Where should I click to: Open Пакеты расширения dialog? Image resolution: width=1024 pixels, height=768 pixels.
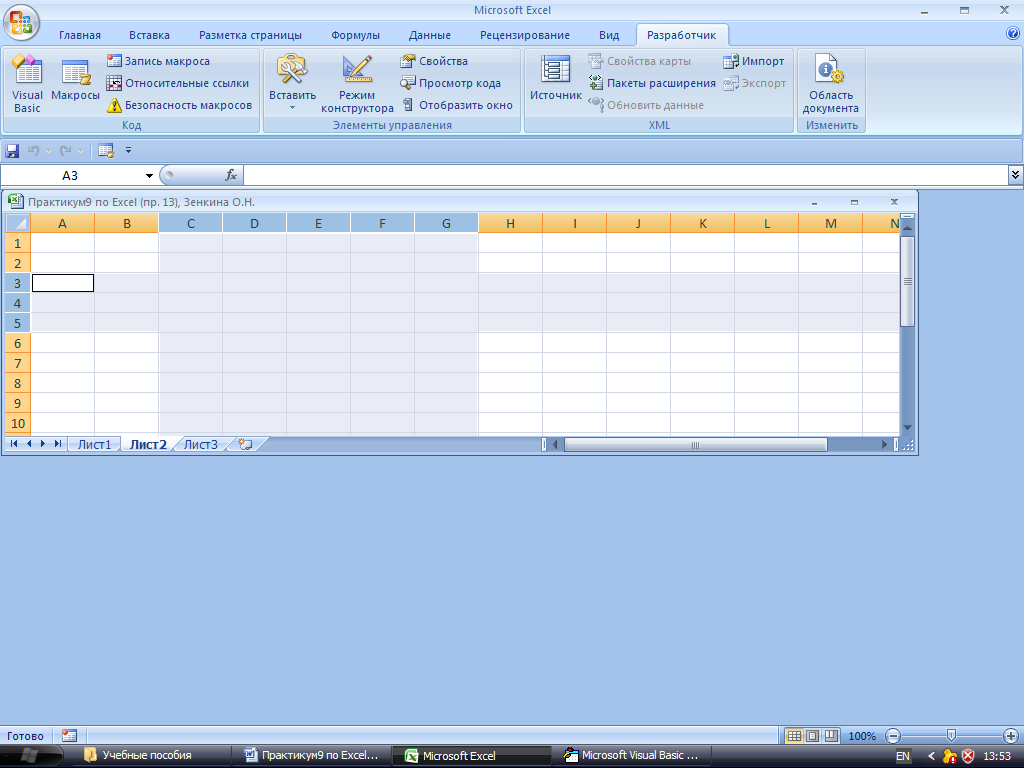point(652,83)
